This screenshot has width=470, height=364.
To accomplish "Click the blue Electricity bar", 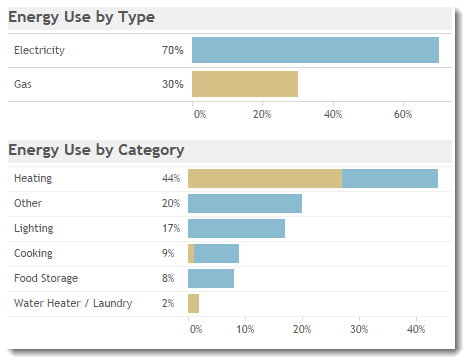I will tap(315, 50).
